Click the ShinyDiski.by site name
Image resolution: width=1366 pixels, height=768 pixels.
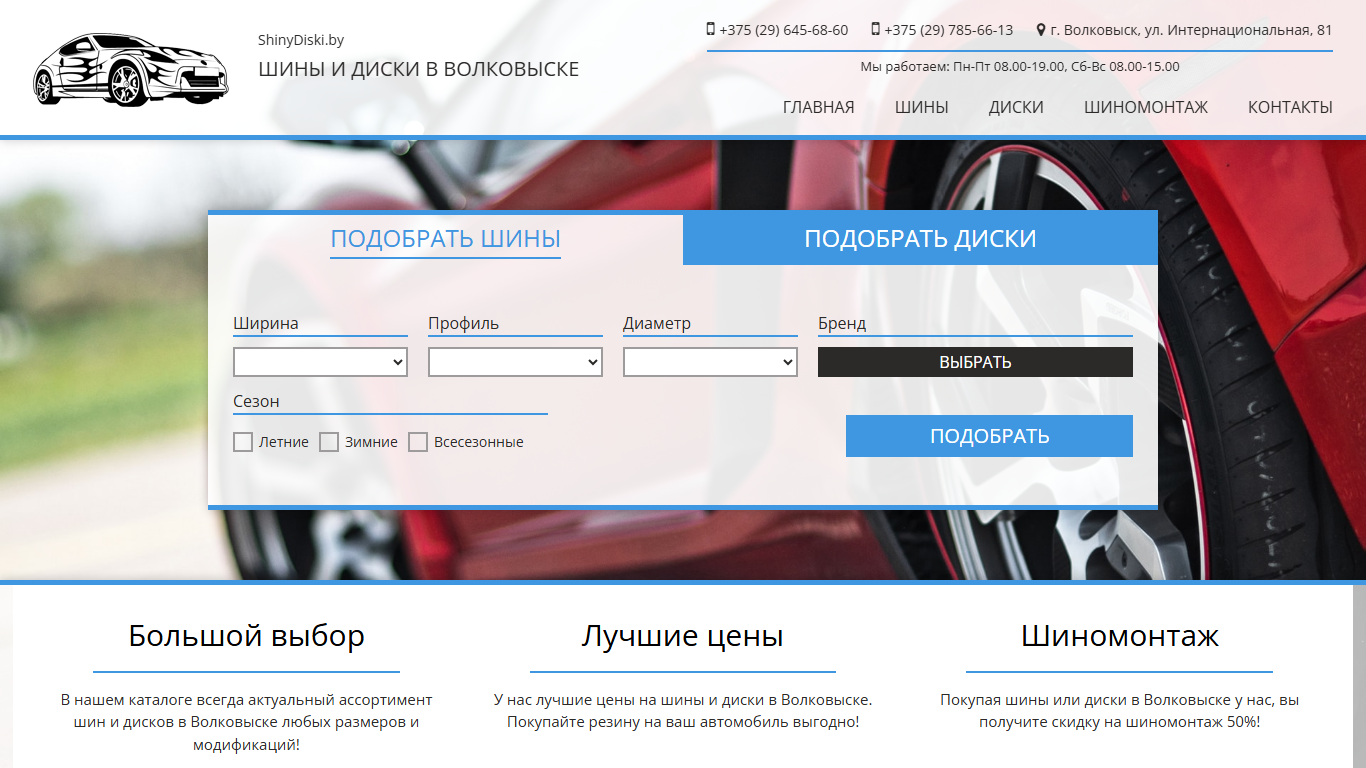pyautogui.click(x=301, y=40)
